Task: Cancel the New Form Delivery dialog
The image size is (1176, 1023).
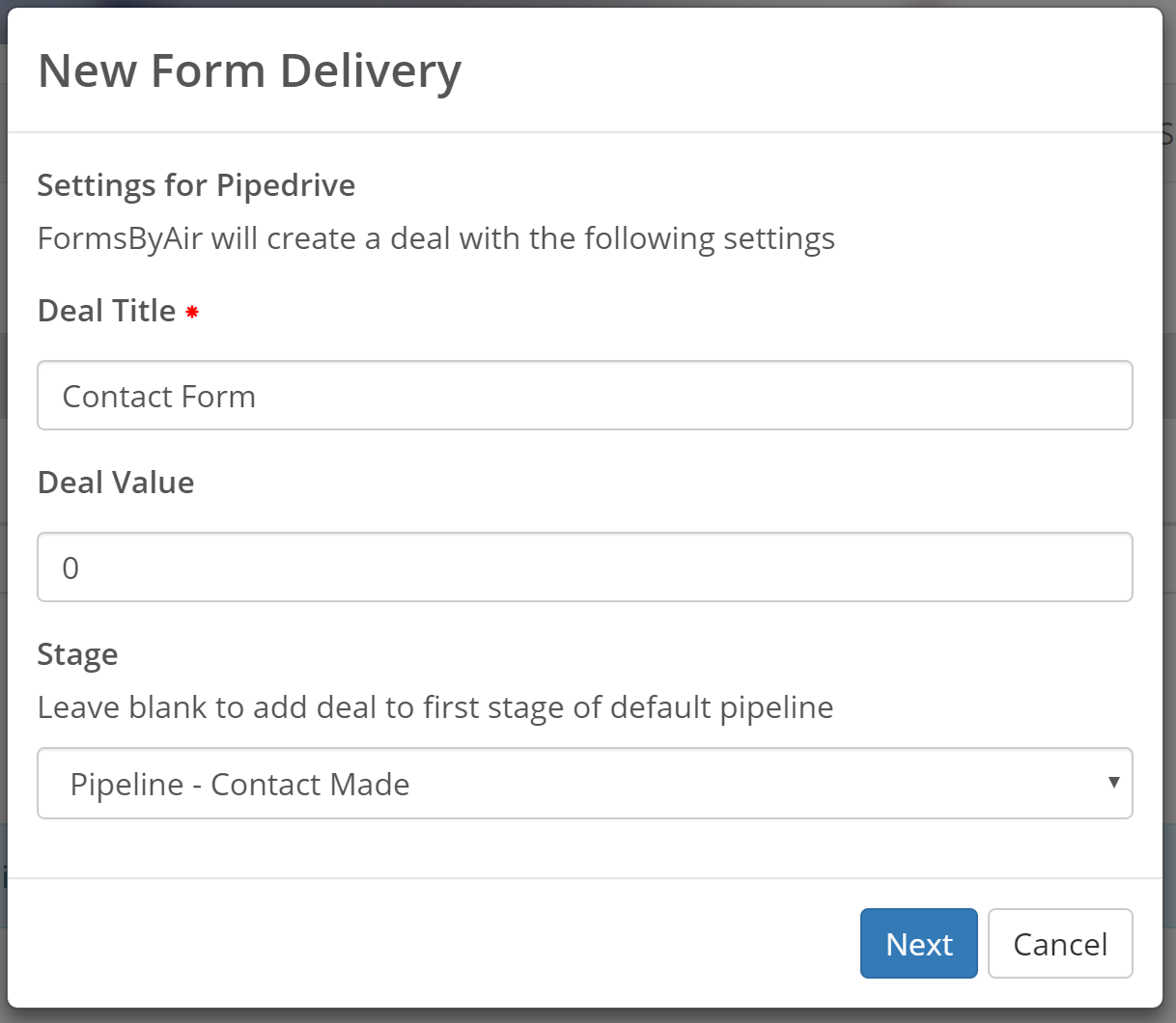Action: tap(1059, 944)
